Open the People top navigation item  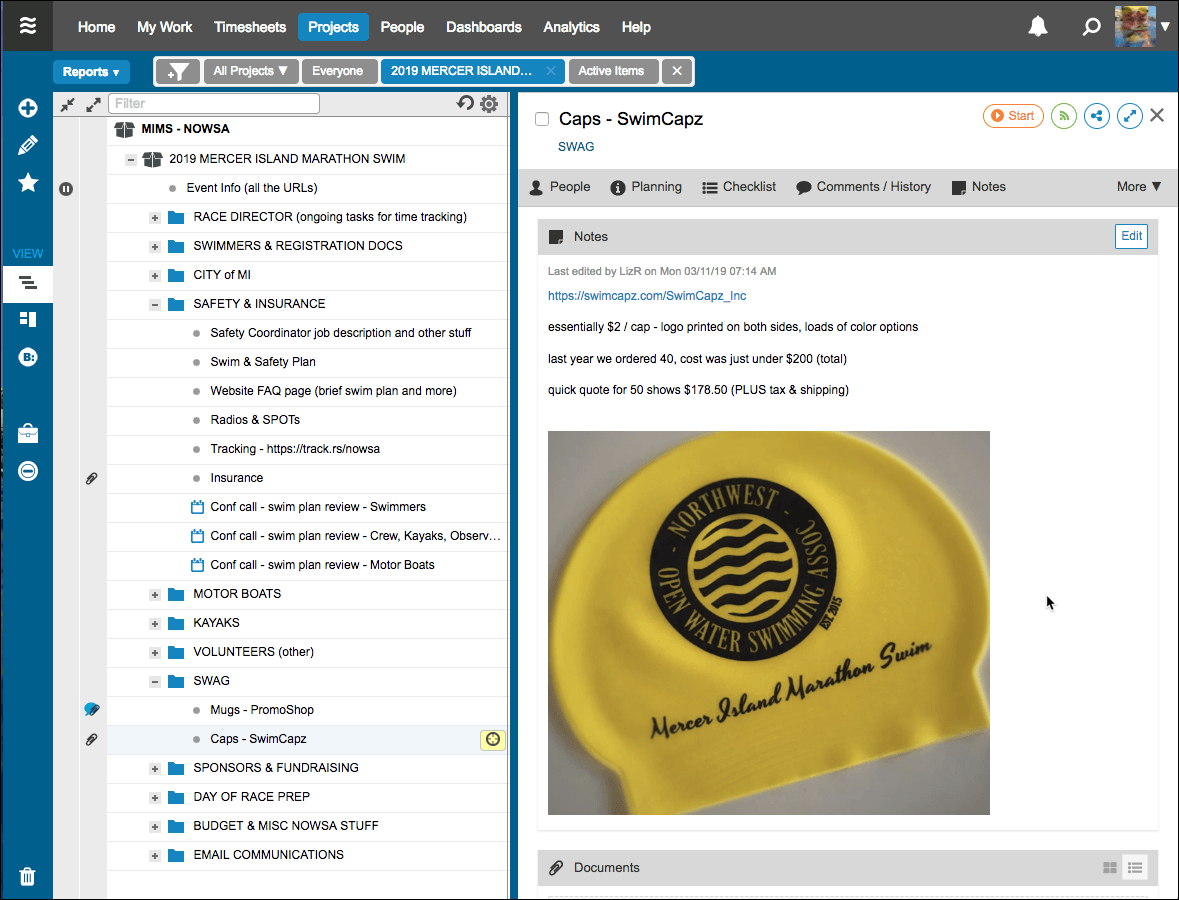click(402, 27)
